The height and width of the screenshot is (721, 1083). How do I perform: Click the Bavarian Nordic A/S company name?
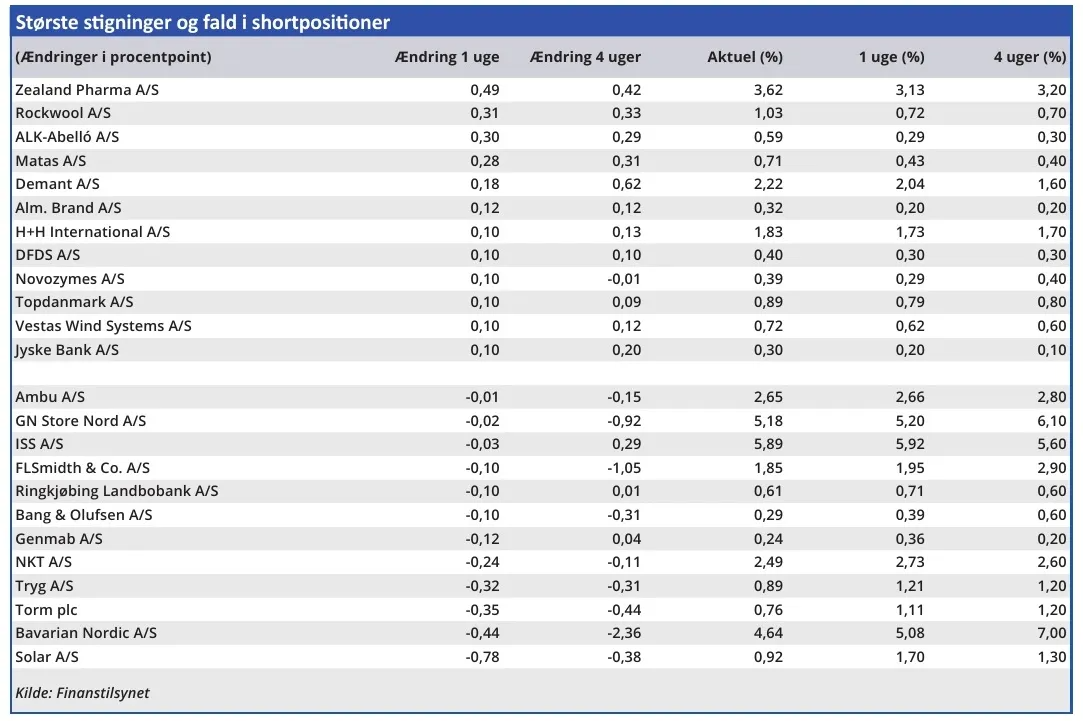tap(86, 633)
